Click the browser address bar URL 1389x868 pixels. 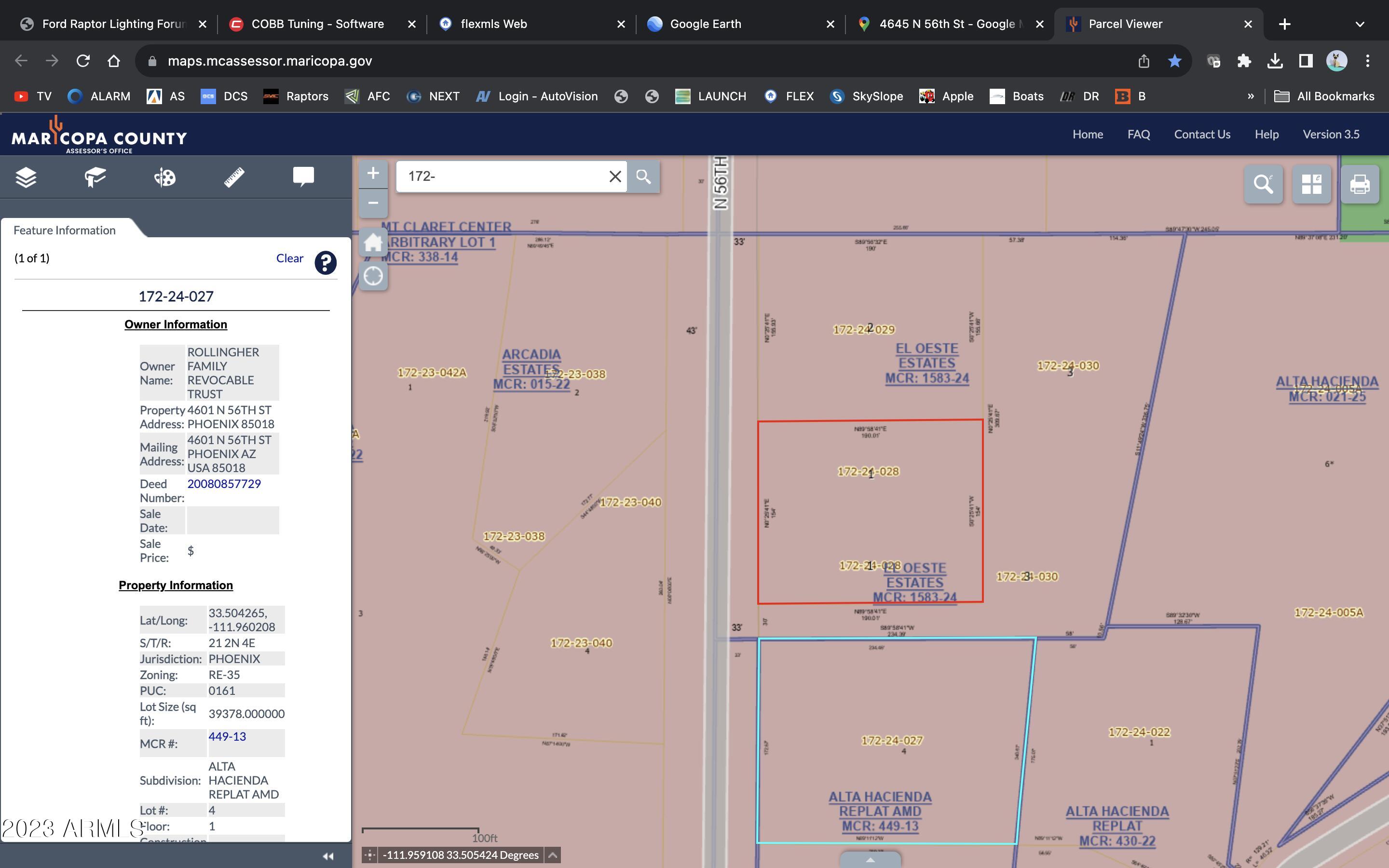pos(270,61)
